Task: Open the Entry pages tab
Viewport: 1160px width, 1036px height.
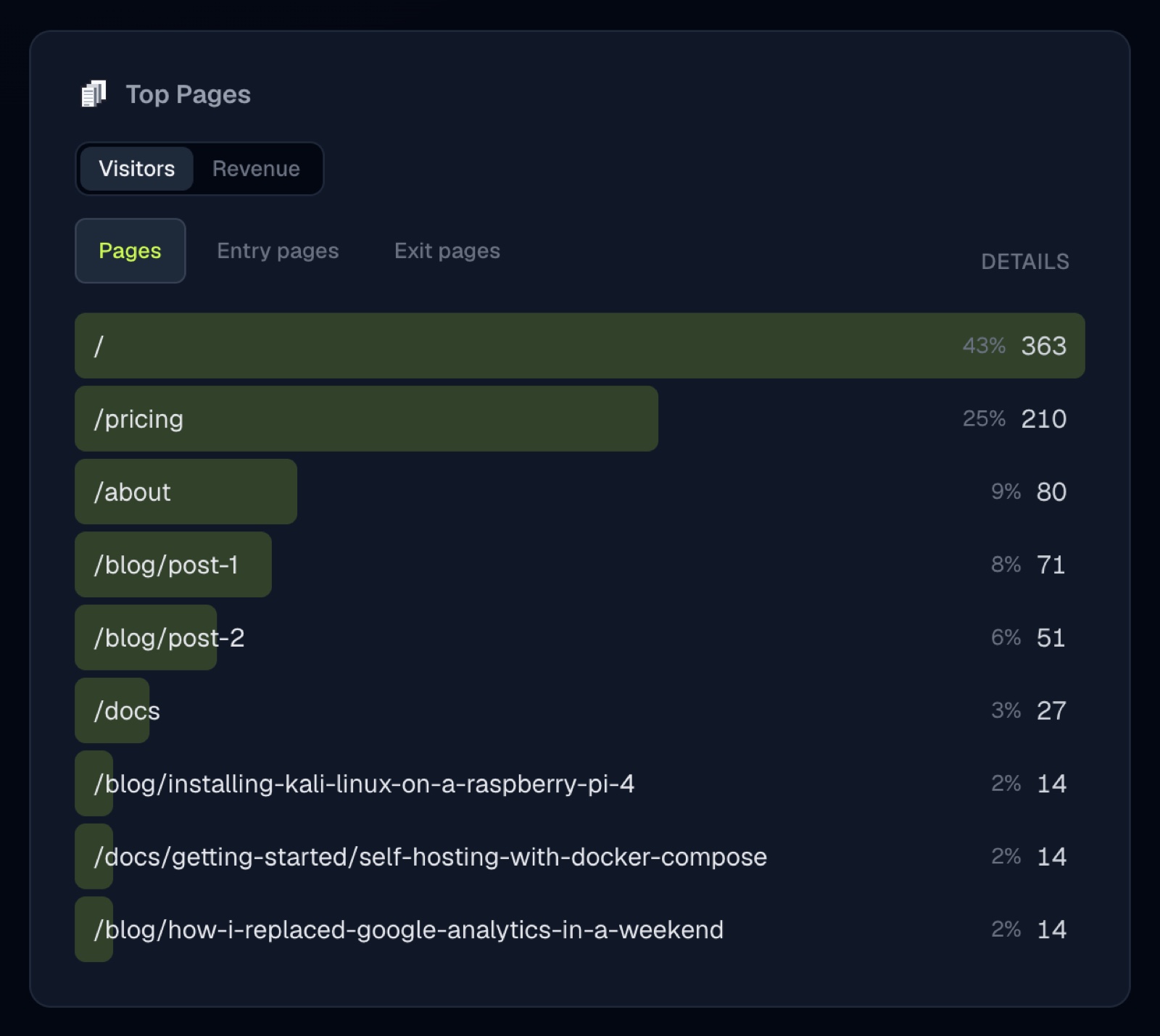Action: click(278, 251)
